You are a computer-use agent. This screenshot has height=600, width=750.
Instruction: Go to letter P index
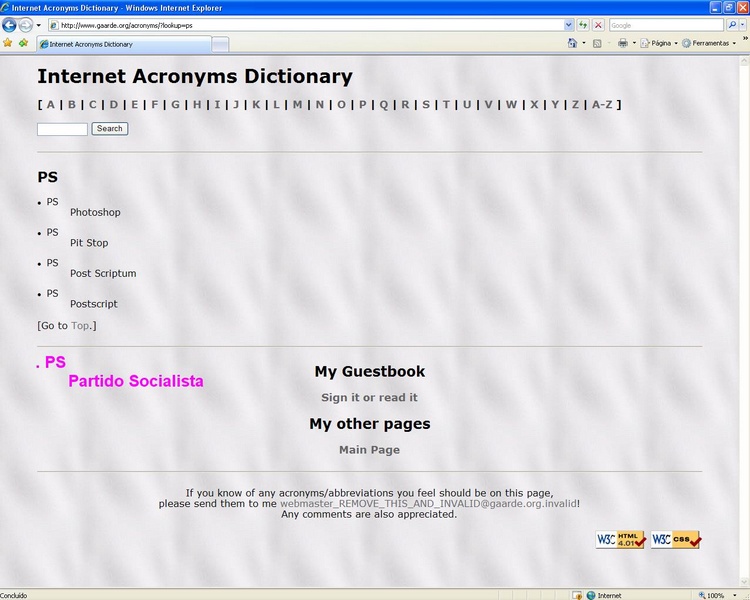coord(363,104)
